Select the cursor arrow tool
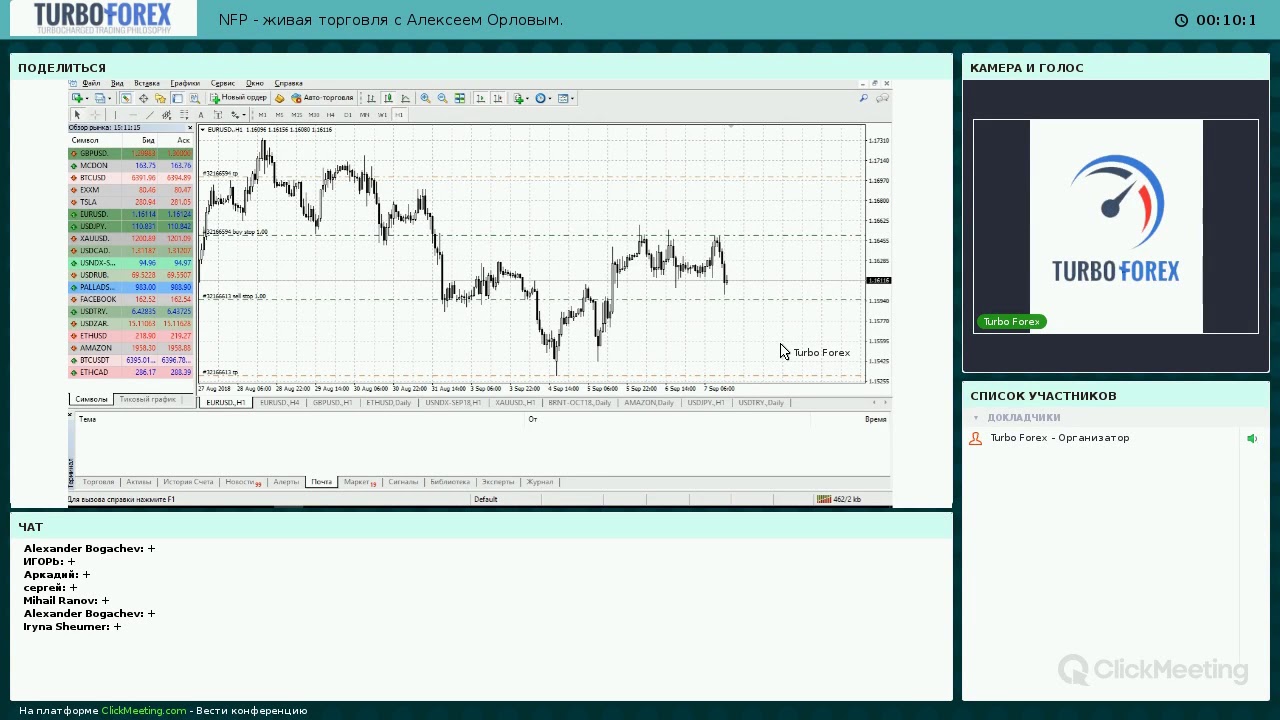The width and height of the screenshot is (1280, 720). [x=77, y=115]
